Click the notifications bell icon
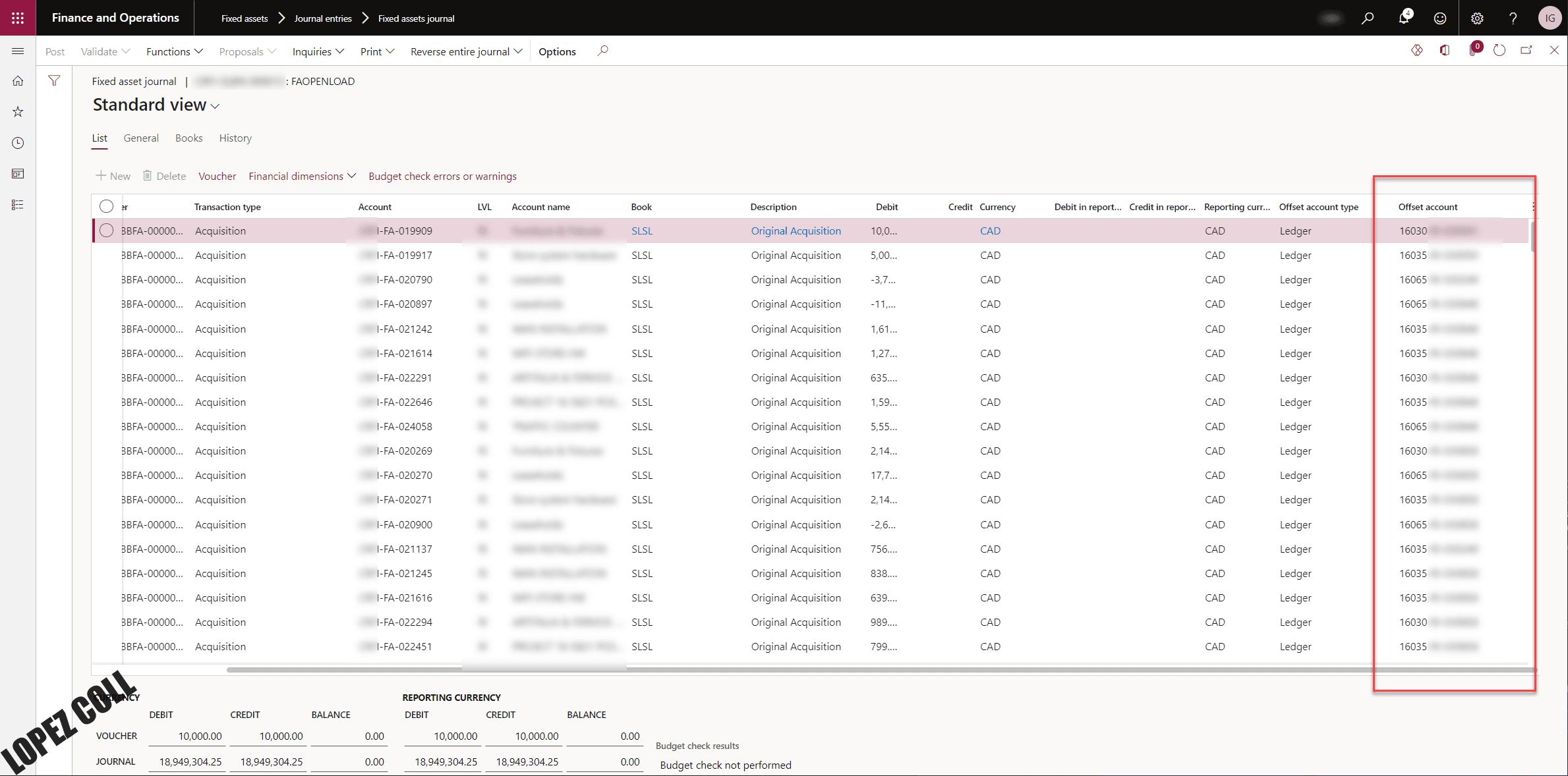1568x776 pixels. point(1403,18)
